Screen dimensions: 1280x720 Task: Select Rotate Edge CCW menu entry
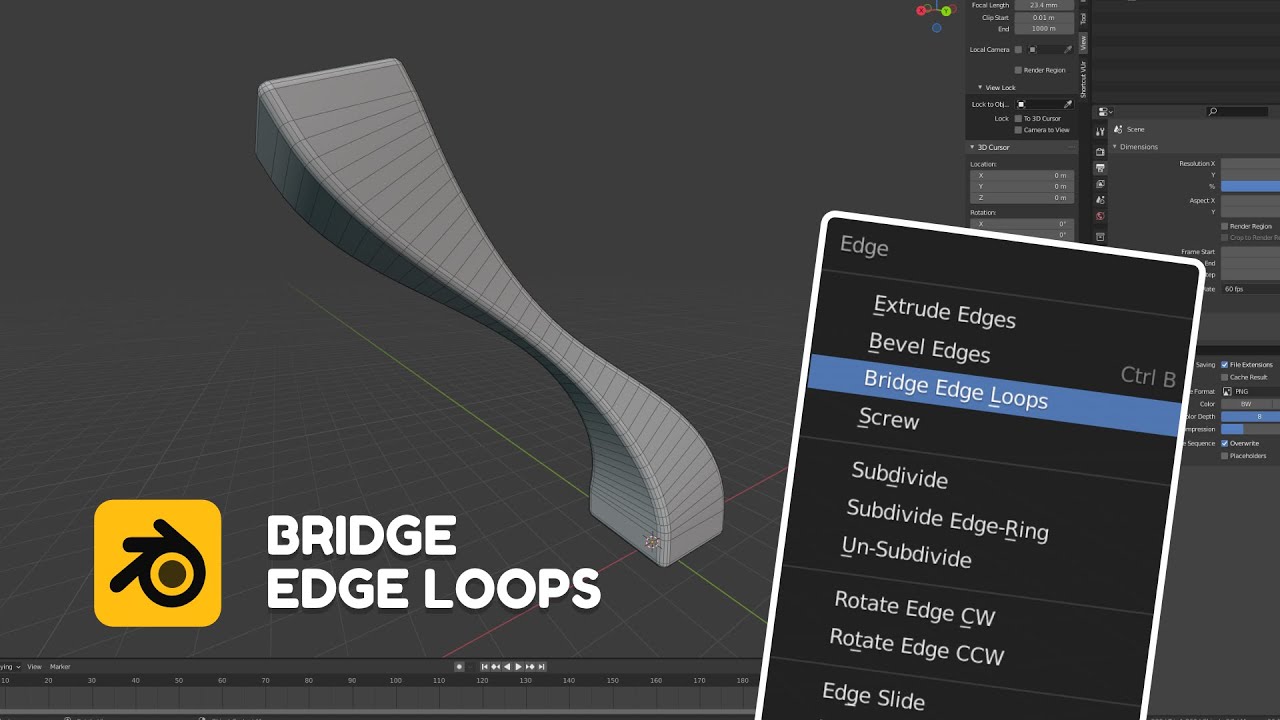click(x=916, y=646)
